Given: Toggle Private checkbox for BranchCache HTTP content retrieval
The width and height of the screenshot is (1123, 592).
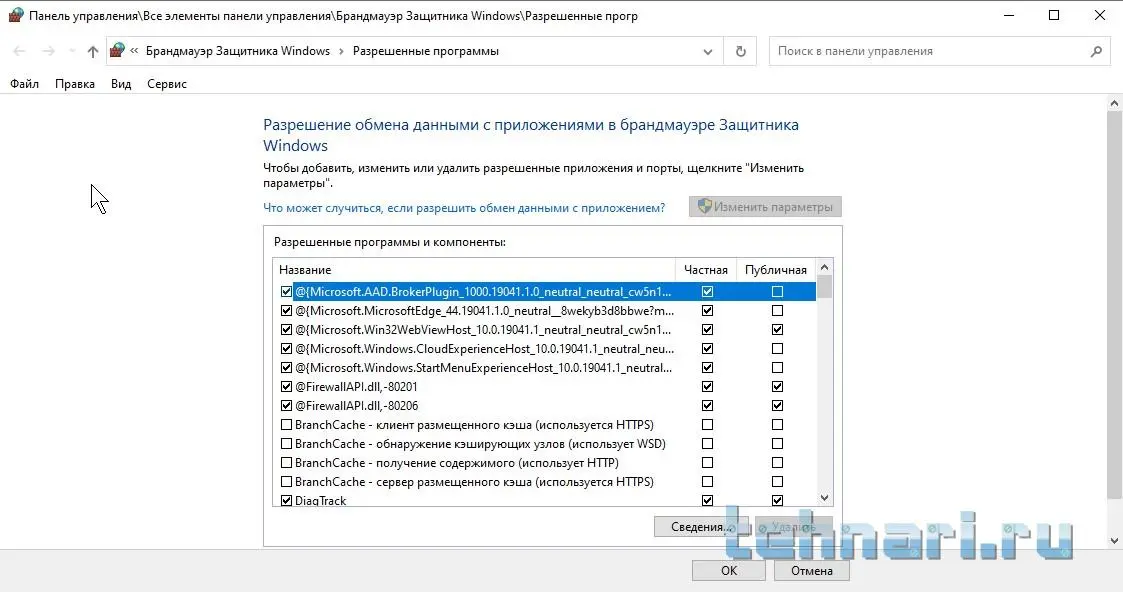Looking at the screenshot, I should [708, 462].
